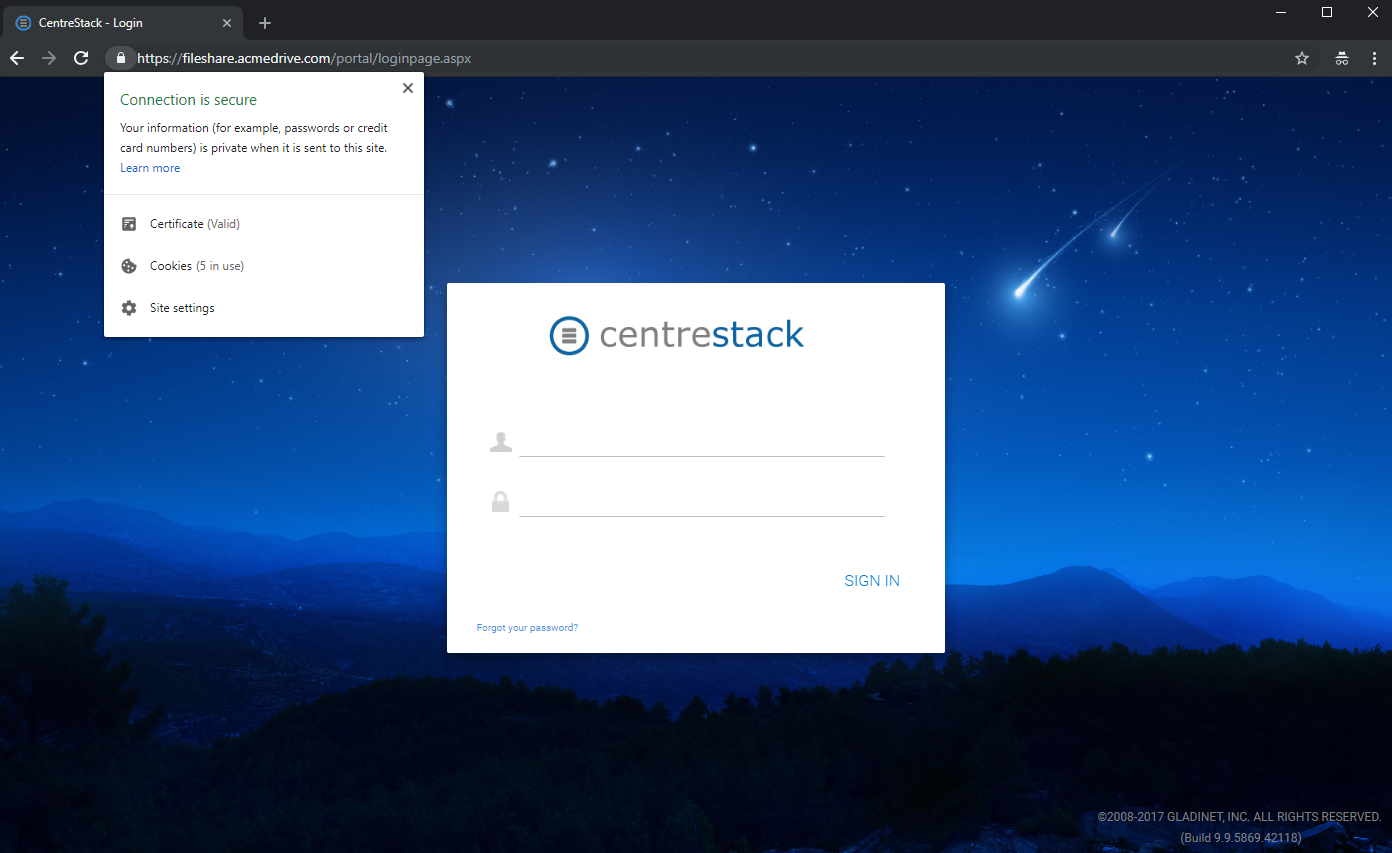Screen dimensions: 1392x853
Task: Click the password lock icon
Action: [501, 501]
